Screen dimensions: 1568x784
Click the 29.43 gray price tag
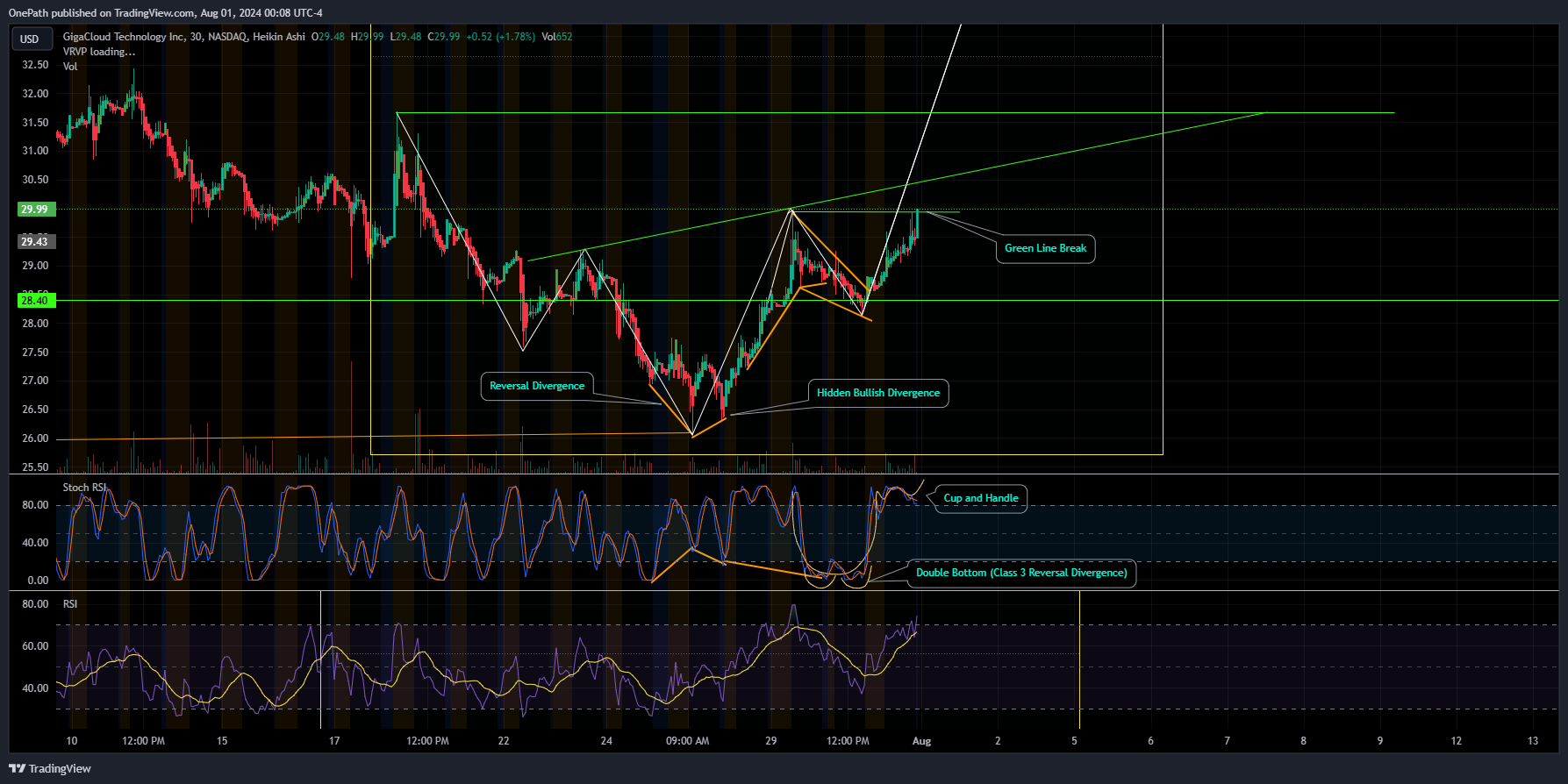pos(35,241)
